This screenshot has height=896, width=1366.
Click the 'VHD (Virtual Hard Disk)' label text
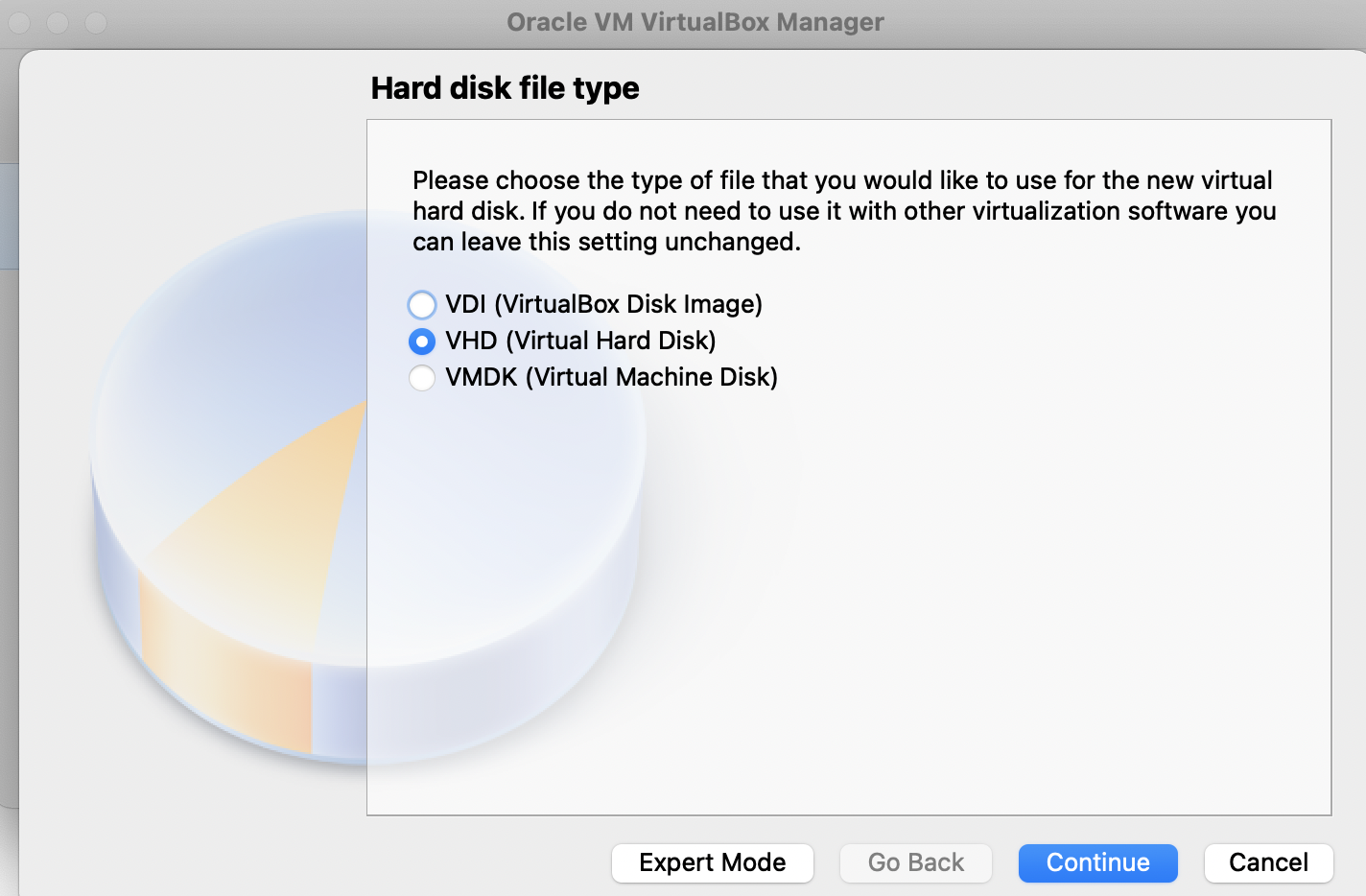(x=580, y=342)
